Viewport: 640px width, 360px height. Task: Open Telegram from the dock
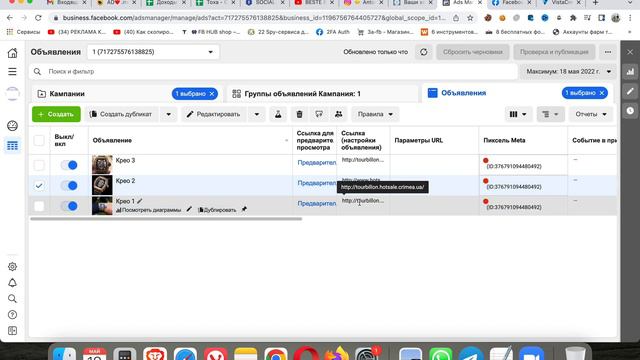coord(471,354)
